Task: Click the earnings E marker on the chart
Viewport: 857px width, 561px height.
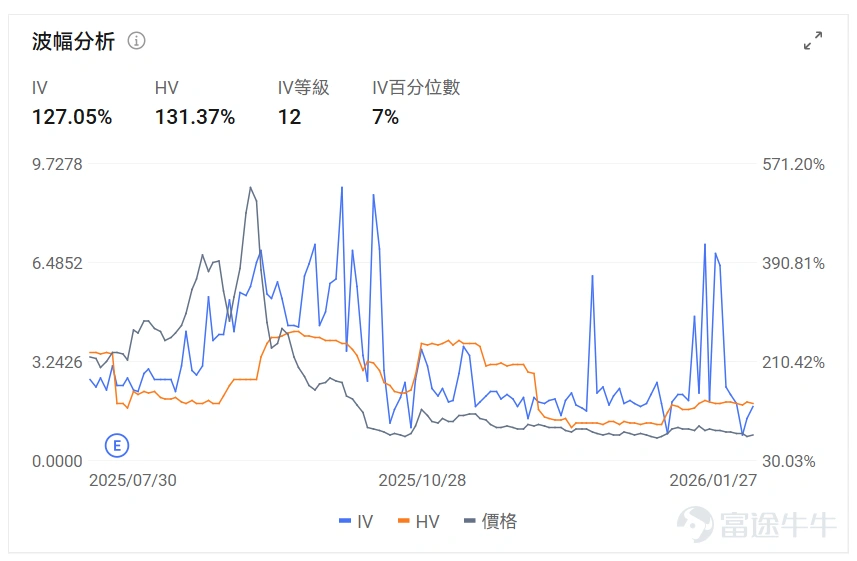Action: click(x=117, y=446)
